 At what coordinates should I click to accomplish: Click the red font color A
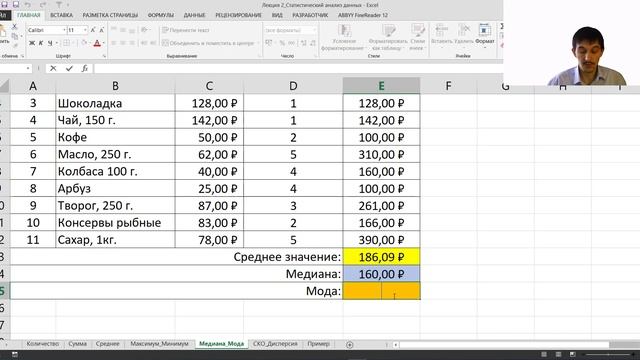click(x=97, y=43)
